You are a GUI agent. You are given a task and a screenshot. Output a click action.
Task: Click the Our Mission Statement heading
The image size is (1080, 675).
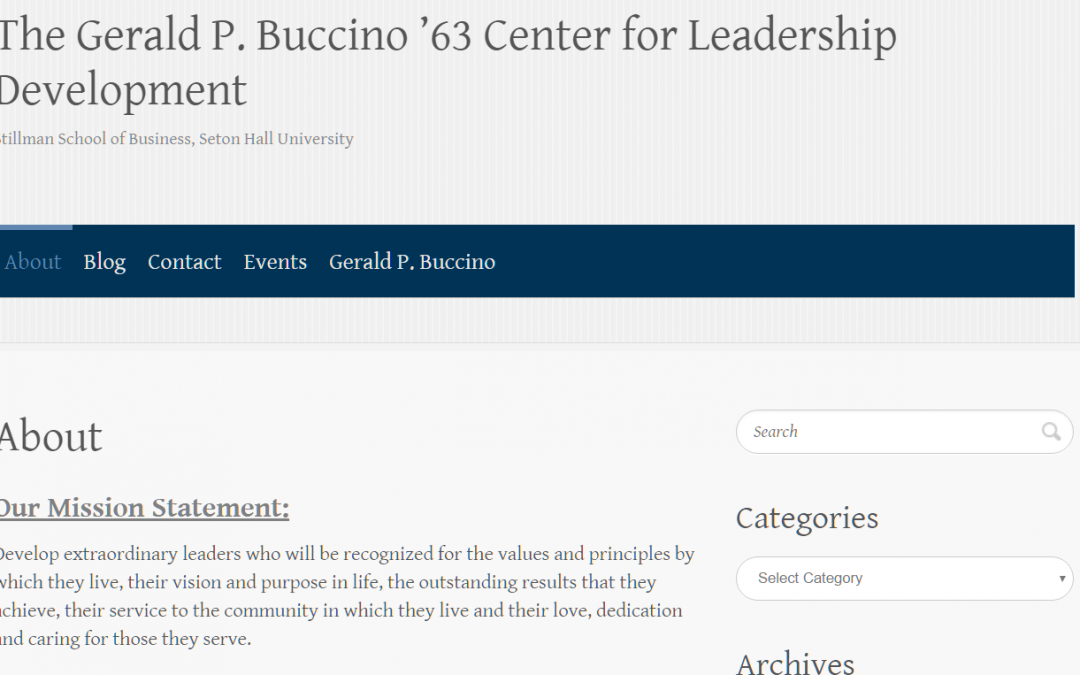tap(144, 508)
